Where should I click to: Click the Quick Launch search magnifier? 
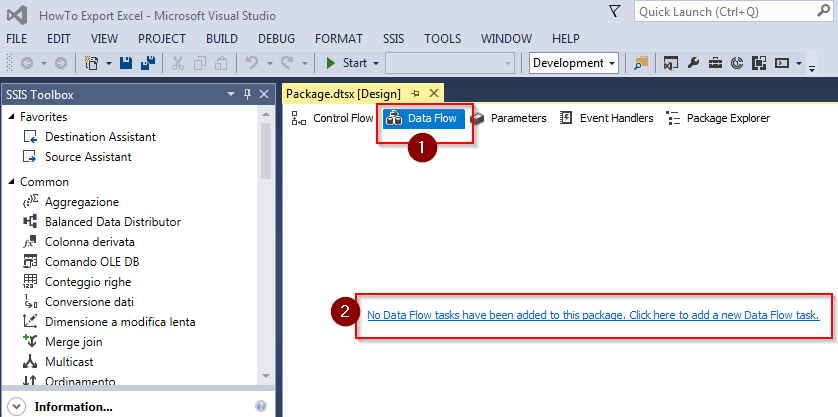pyautogui.click(x=823, y=11)
